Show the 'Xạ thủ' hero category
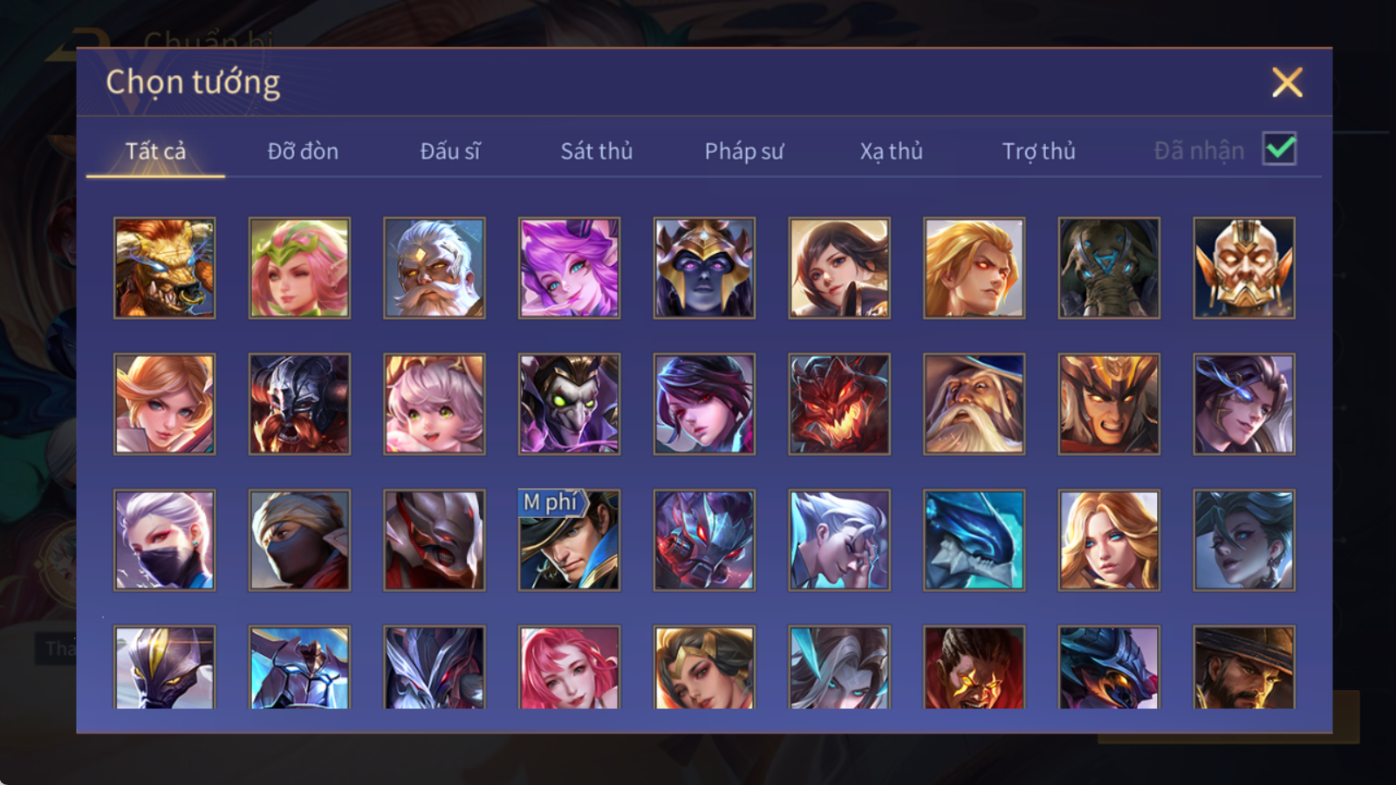The width and height of the screenshot is (1396, 785). [891, 151]
